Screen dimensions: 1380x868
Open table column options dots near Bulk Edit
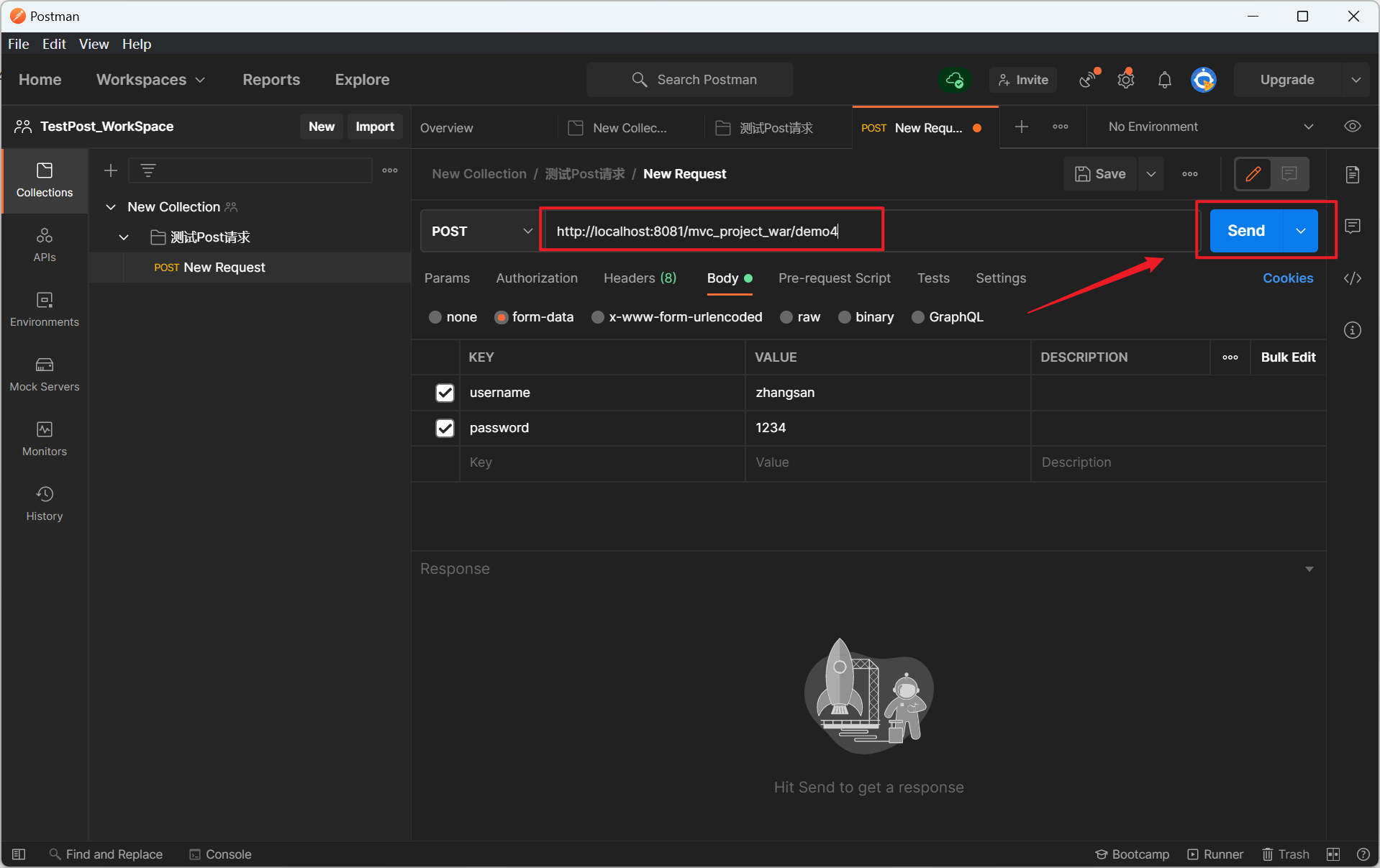1230,357
